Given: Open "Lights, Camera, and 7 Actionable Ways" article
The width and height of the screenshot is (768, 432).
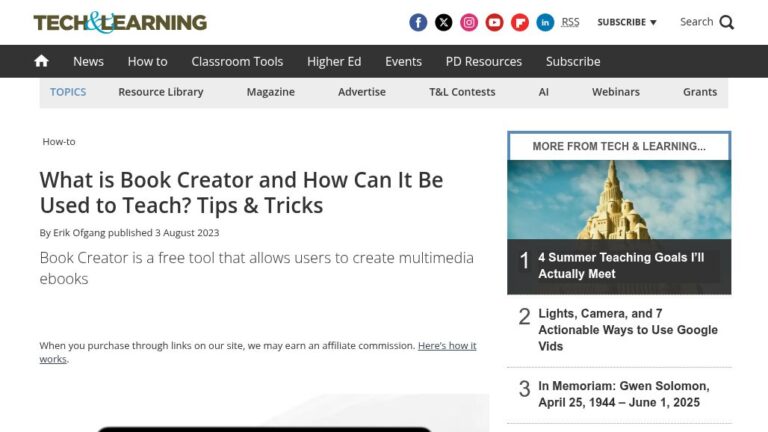Looking at the screenshot, I should [628, 330].
